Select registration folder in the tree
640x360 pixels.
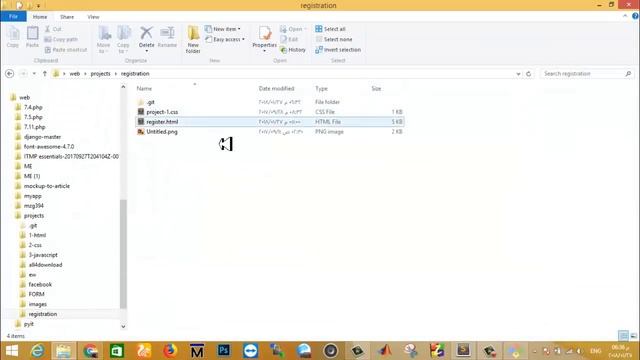click(x=42, y=314)
